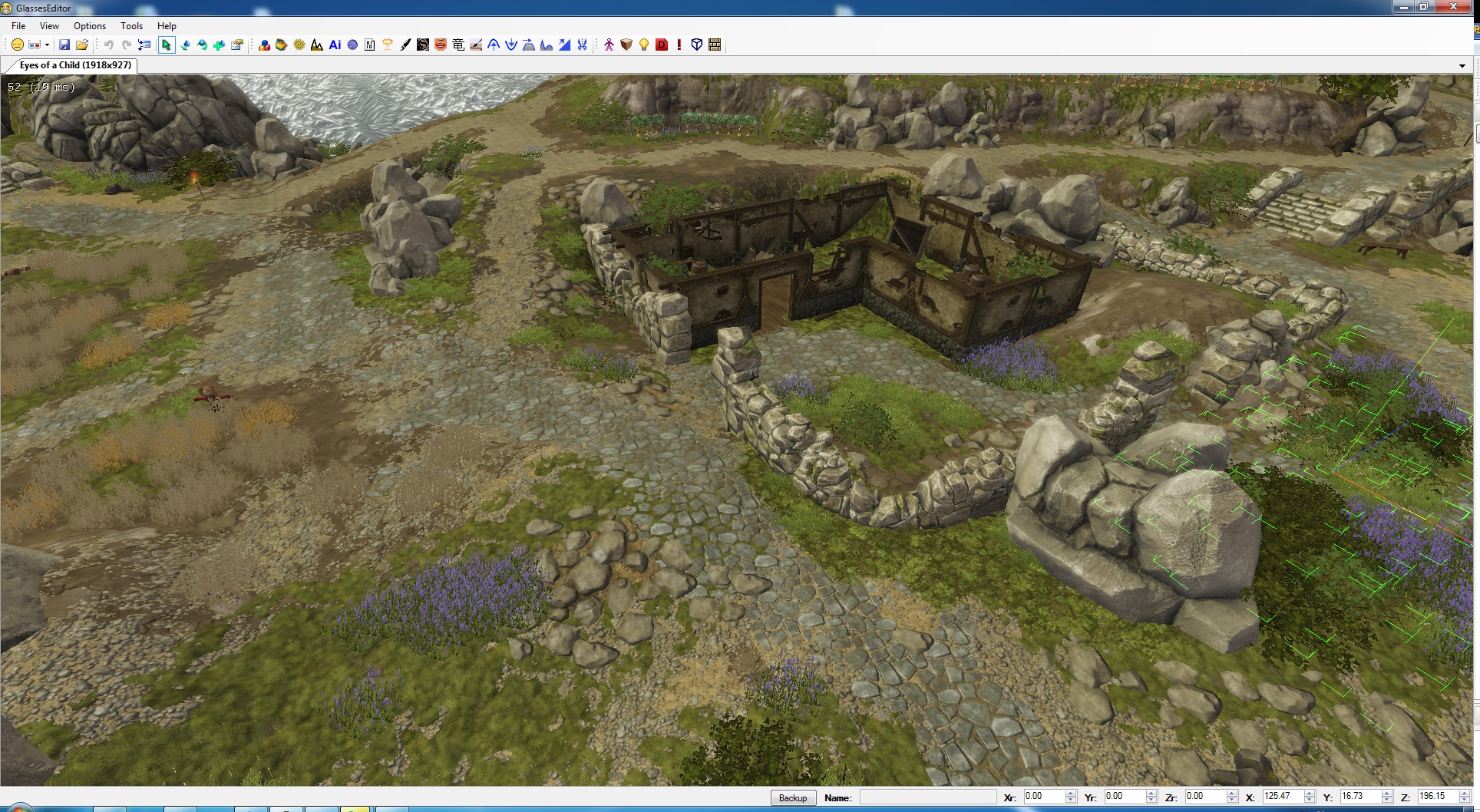Toggle the red D icon
Image resolution: width=1480 pixels, height=812 pixels.
point(662,45)
